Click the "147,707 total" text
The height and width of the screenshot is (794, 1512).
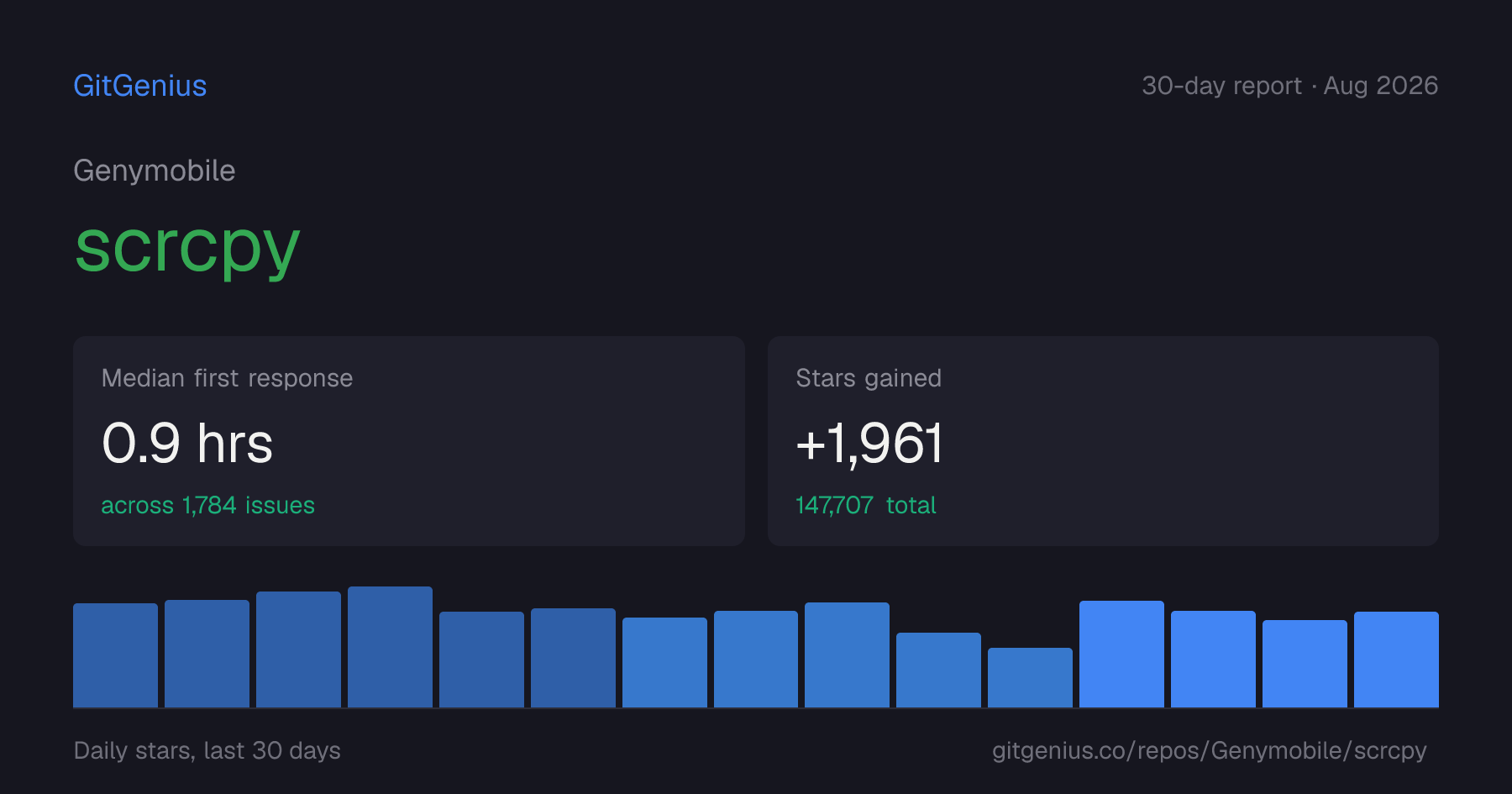(x=865, y=505)
